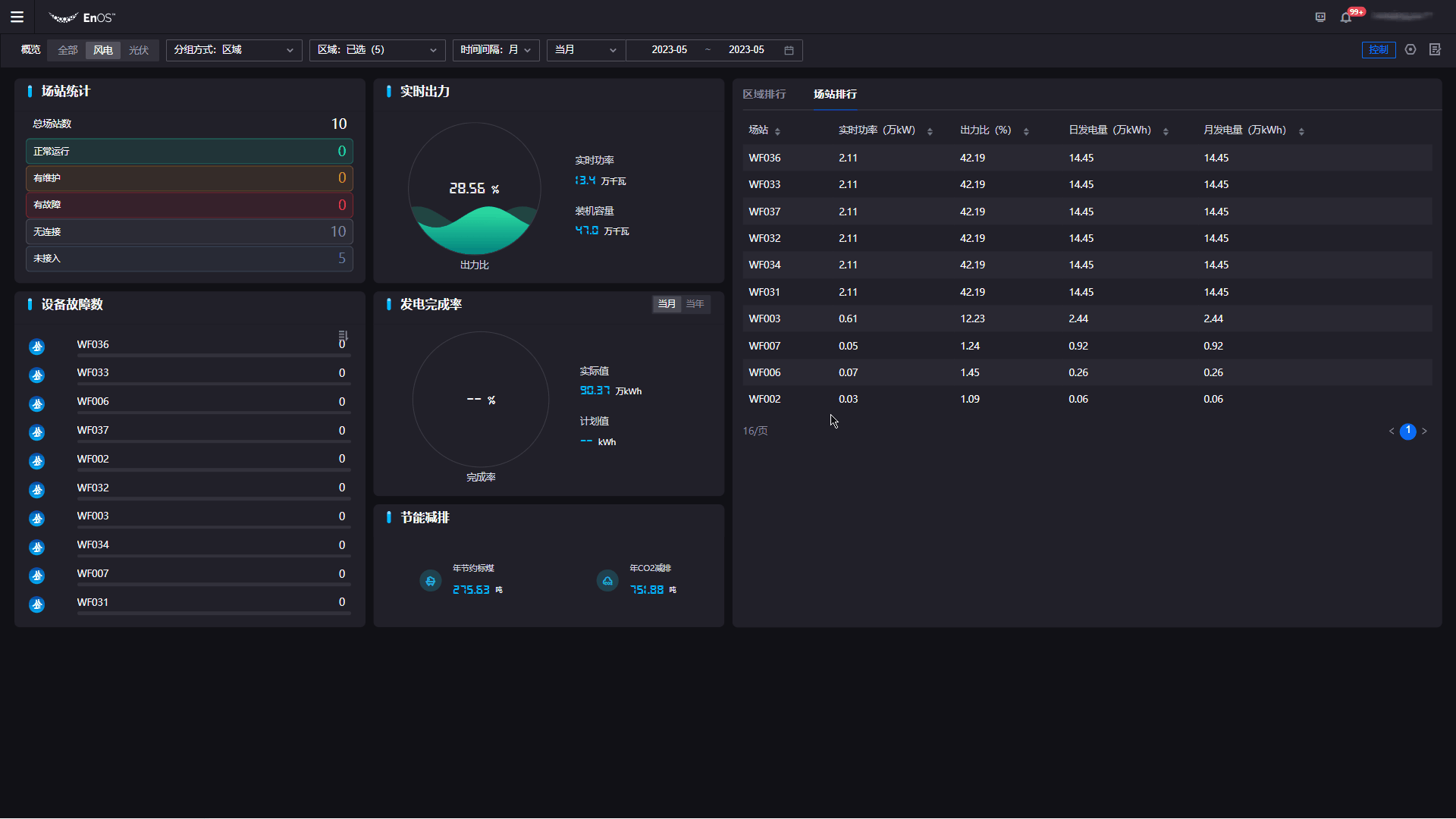The width and height of the screenshot is (1456, 819).
Task: Open the 时间间隔 月 dropdown
Action: [496, 50]
